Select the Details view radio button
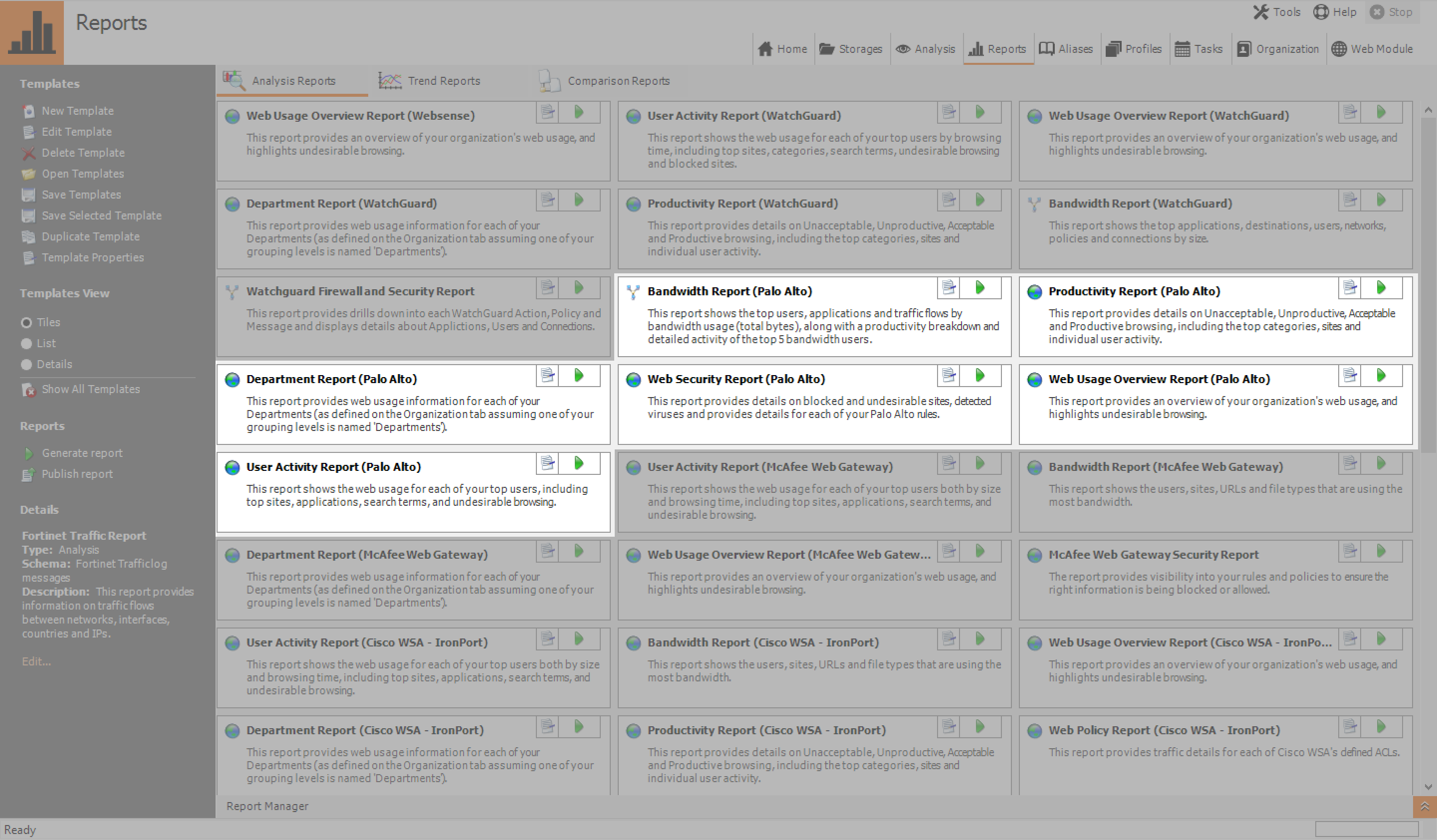This screenshot has height=840, width=1437. [x=26, y=365]
